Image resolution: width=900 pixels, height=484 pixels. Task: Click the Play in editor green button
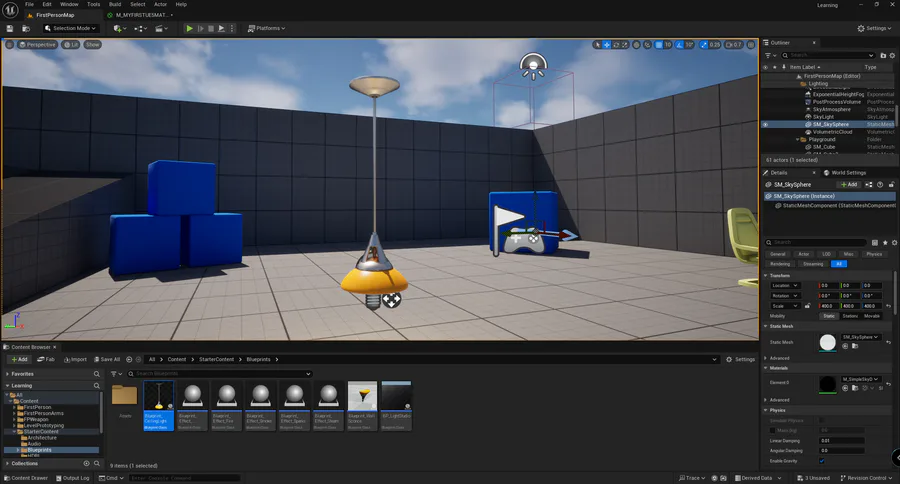[189, 28]
